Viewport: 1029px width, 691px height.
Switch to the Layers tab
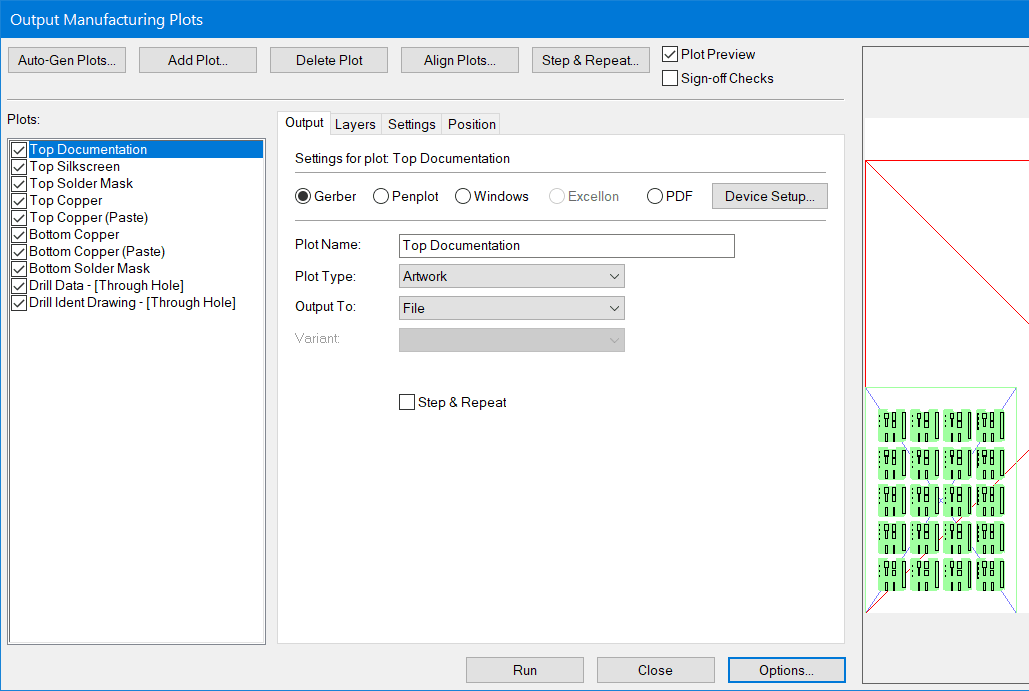pyautogui.click(x=355, y=124)
